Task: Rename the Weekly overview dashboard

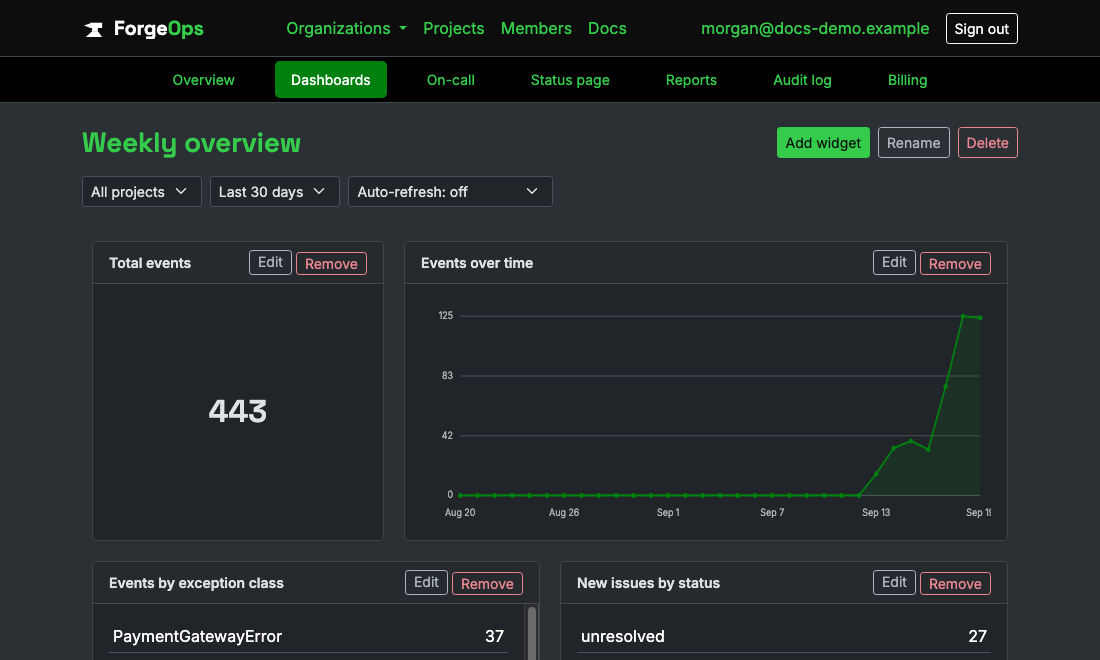Action: (913, 142)
